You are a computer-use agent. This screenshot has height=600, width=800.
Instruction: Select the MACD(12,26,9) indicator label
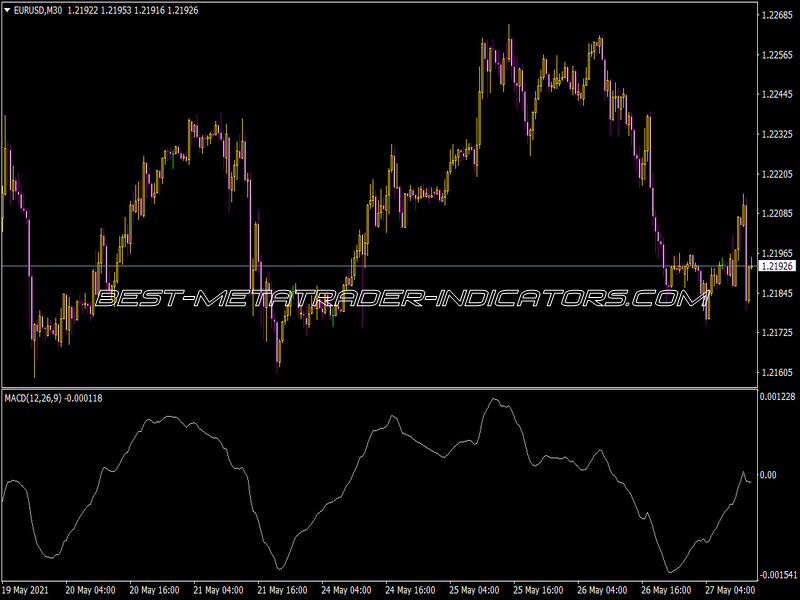coord(33,398)
